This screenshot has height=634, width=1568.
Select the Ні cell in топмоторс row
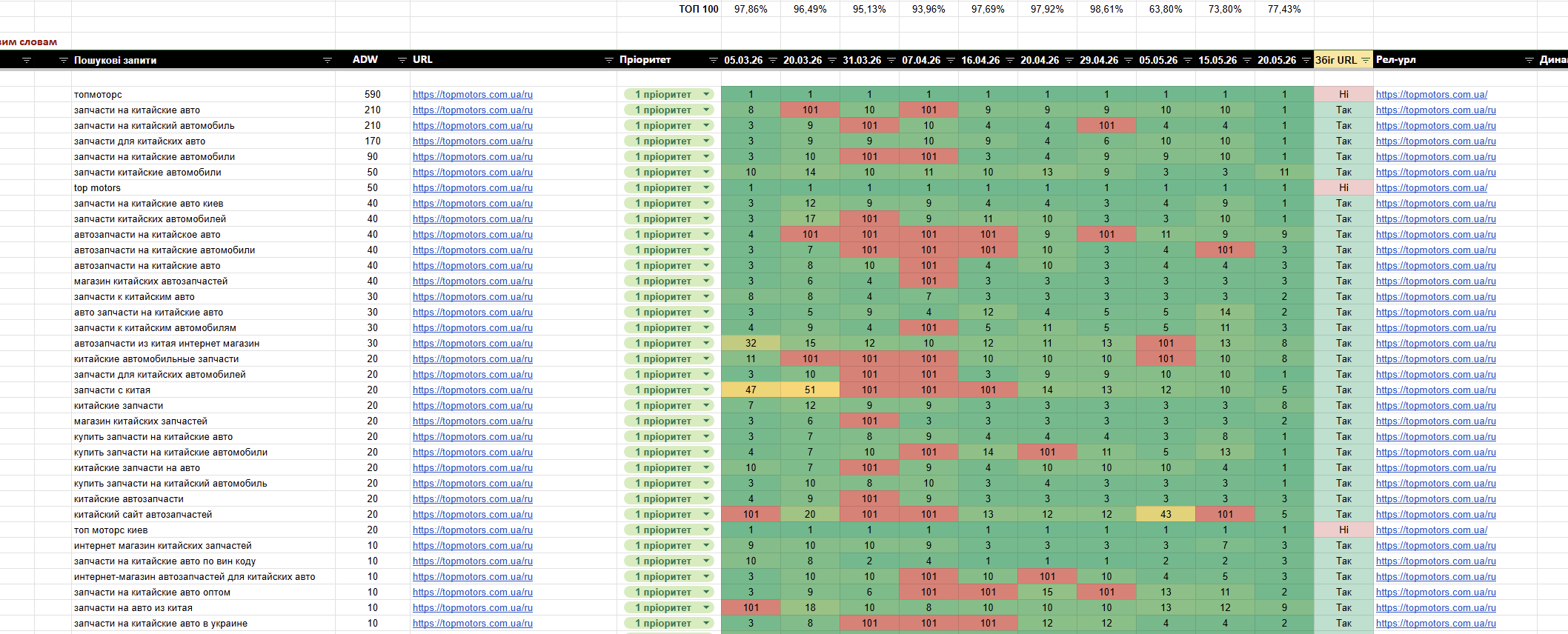[x=1343, y=94]
